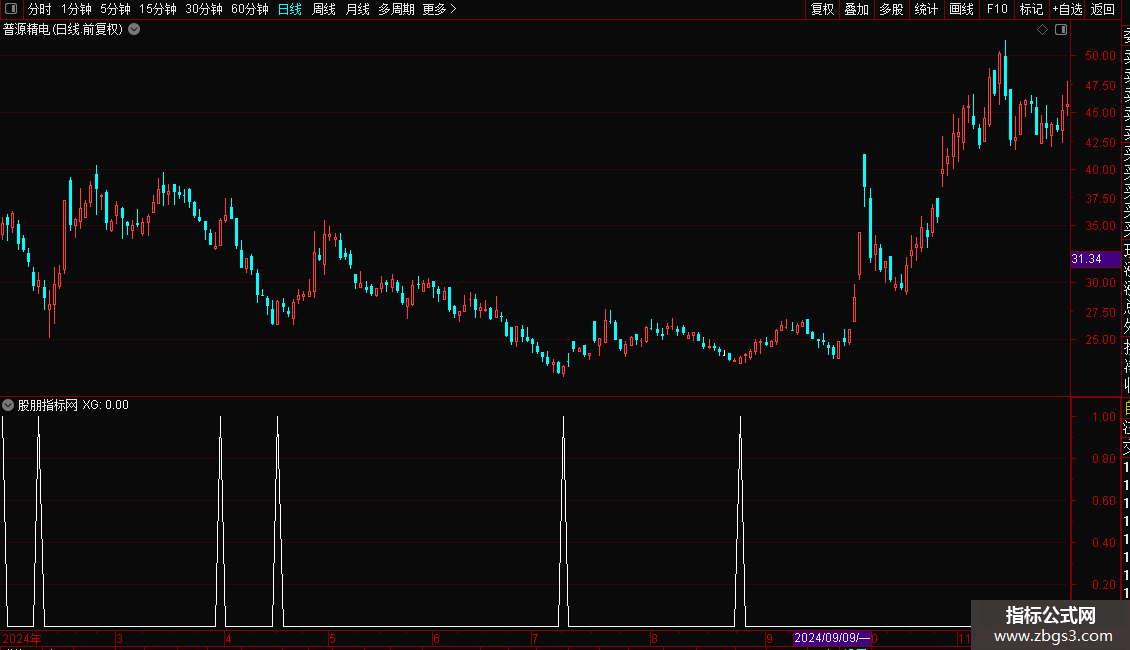The width and height of the screenshot is (1130, 650).
Task: Select the 15分钟 timeframe
Action: coord(158,9)
